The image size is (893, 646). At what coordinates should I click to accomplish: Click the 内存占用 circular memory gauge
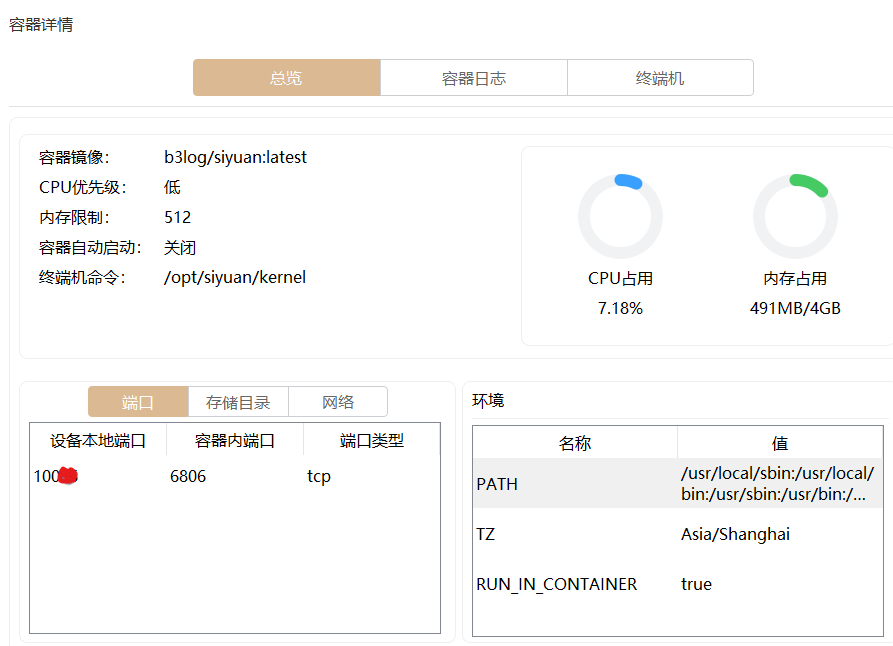(x=795, y=216)
